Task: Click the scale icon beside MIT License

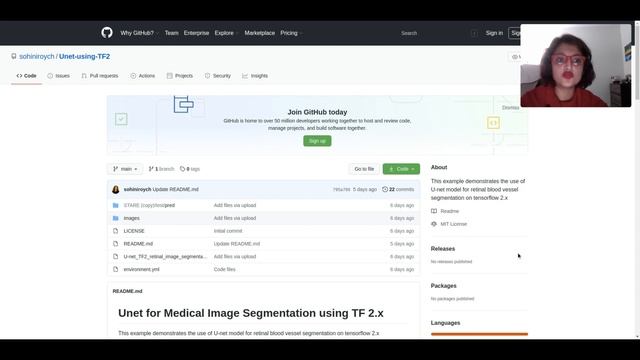Action: coord(434,224)
